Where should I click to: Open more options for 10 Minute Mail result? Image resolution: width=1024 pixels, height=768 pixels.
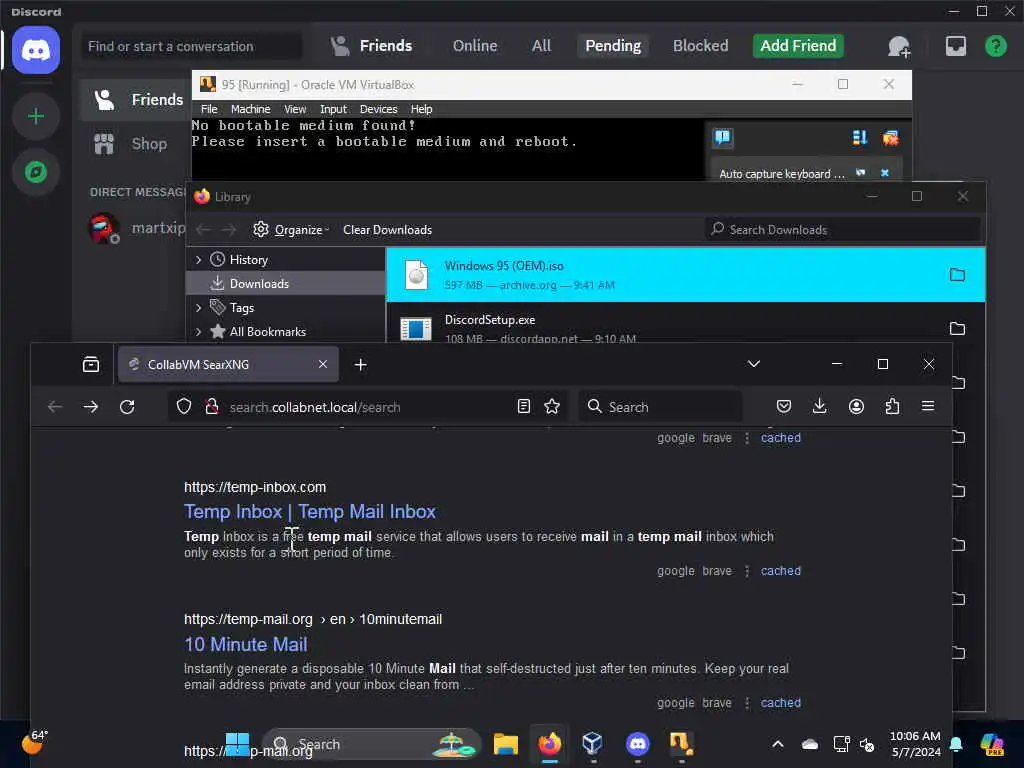pos(747,703)
